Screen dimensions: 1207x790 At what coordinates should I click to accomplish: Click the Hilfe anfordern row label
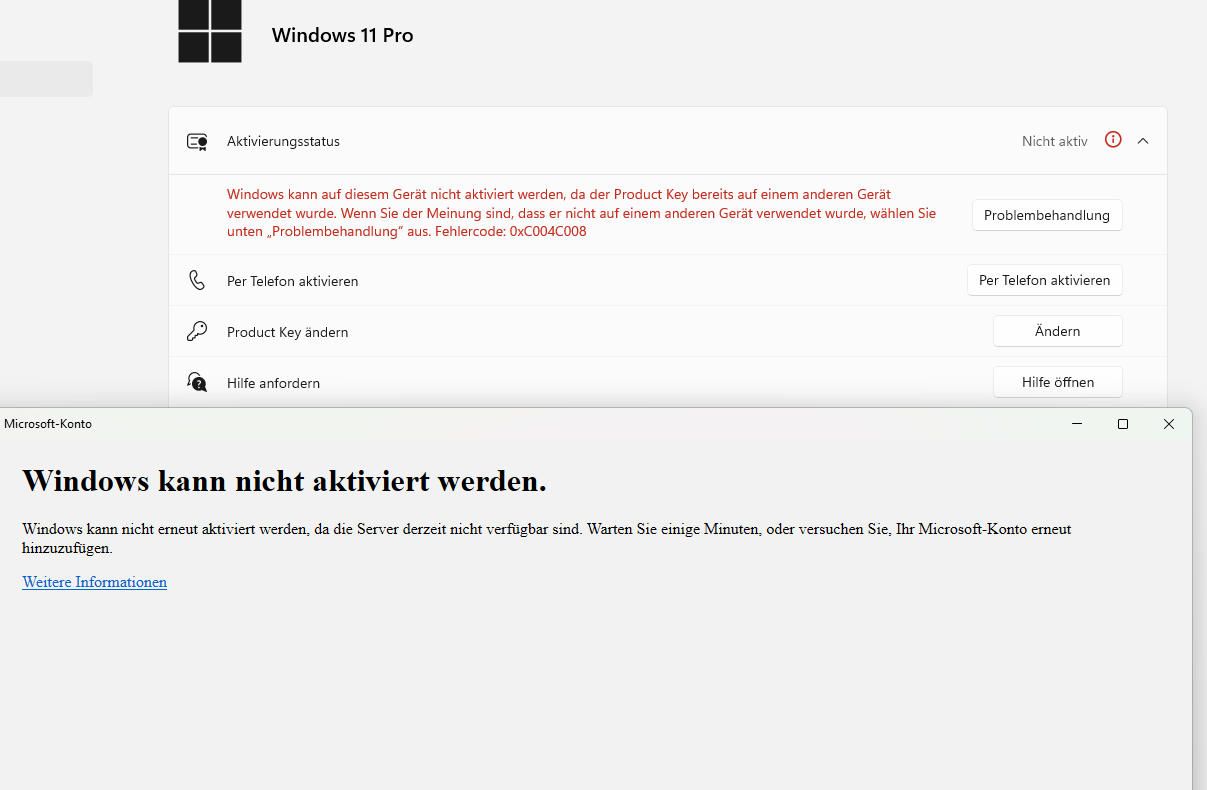tap(273, 383)
